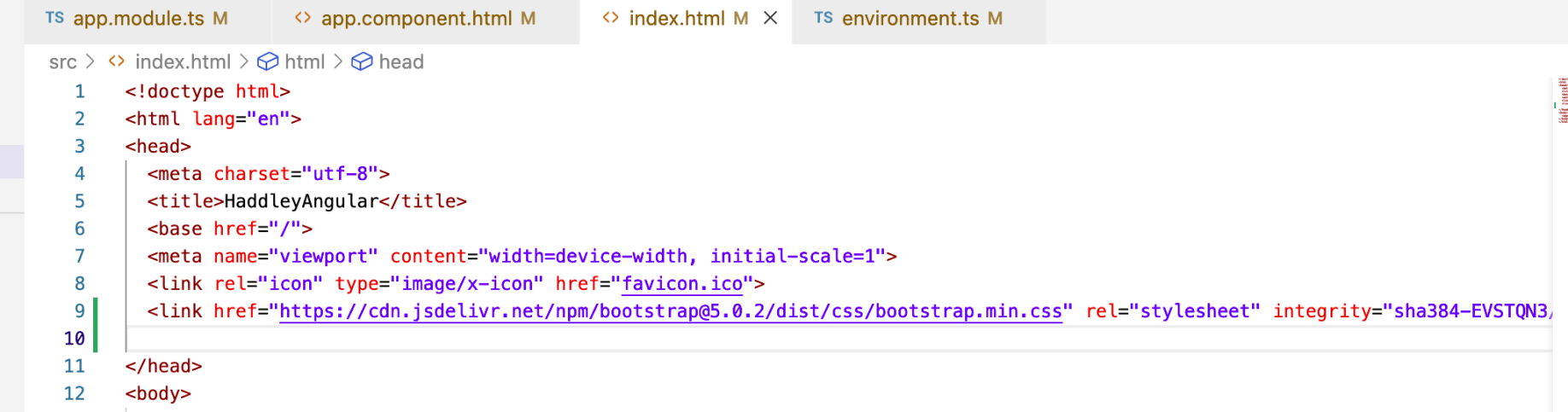
Task: Click the src breadcrumb segment
Action: click(62, 62)
